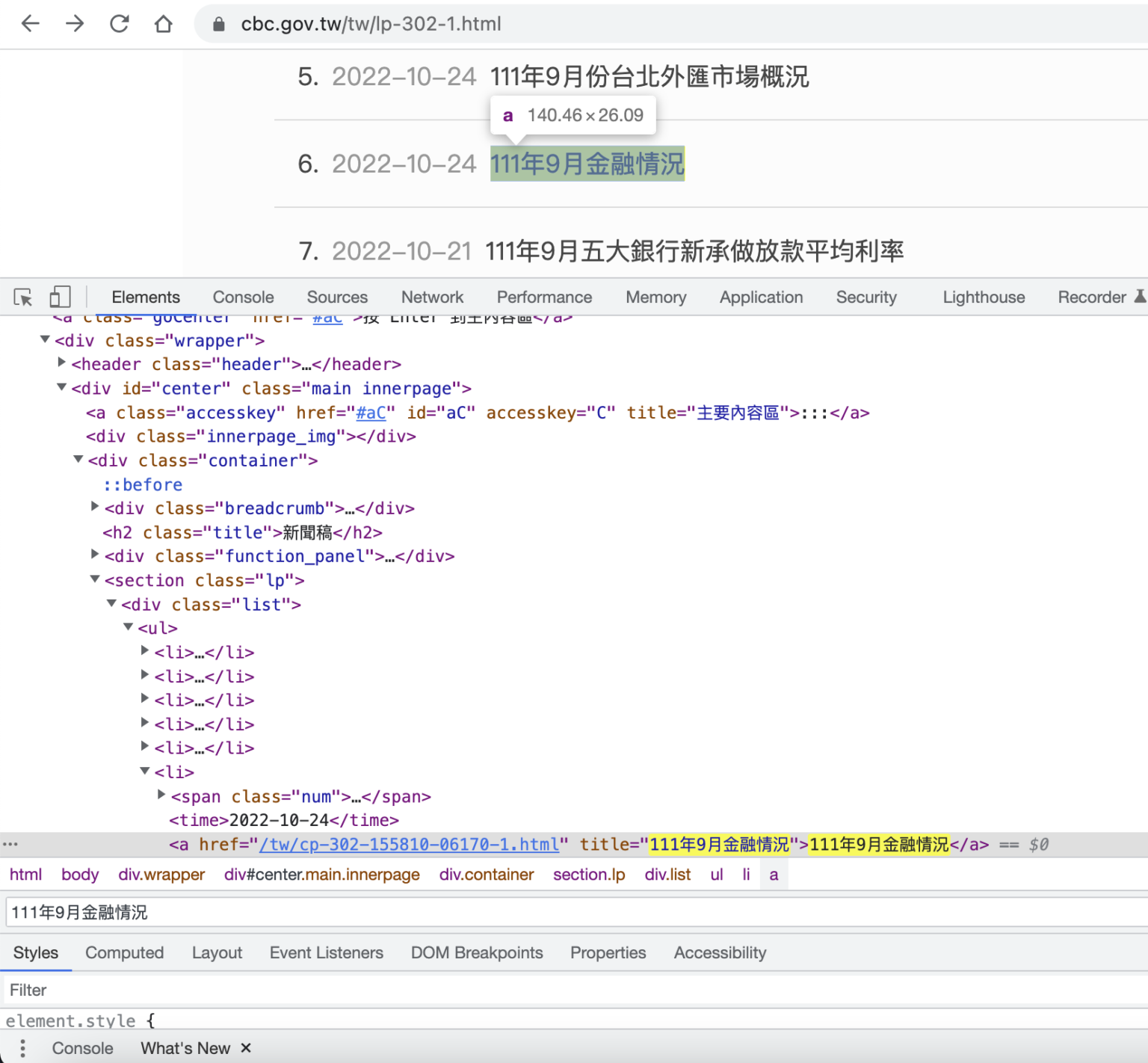This screenshot has height=1063, width=1148.
Task: Open the Lighthouse panel tab
Action: pos(984,298)
